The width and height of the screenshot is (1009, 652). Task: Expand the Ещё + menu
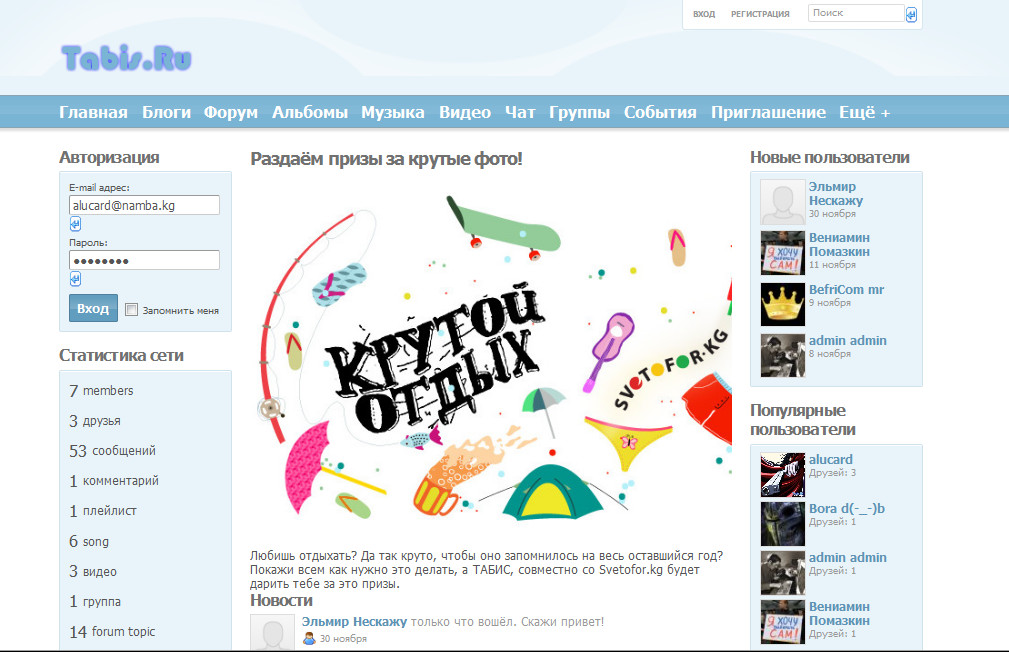point(864,113)
